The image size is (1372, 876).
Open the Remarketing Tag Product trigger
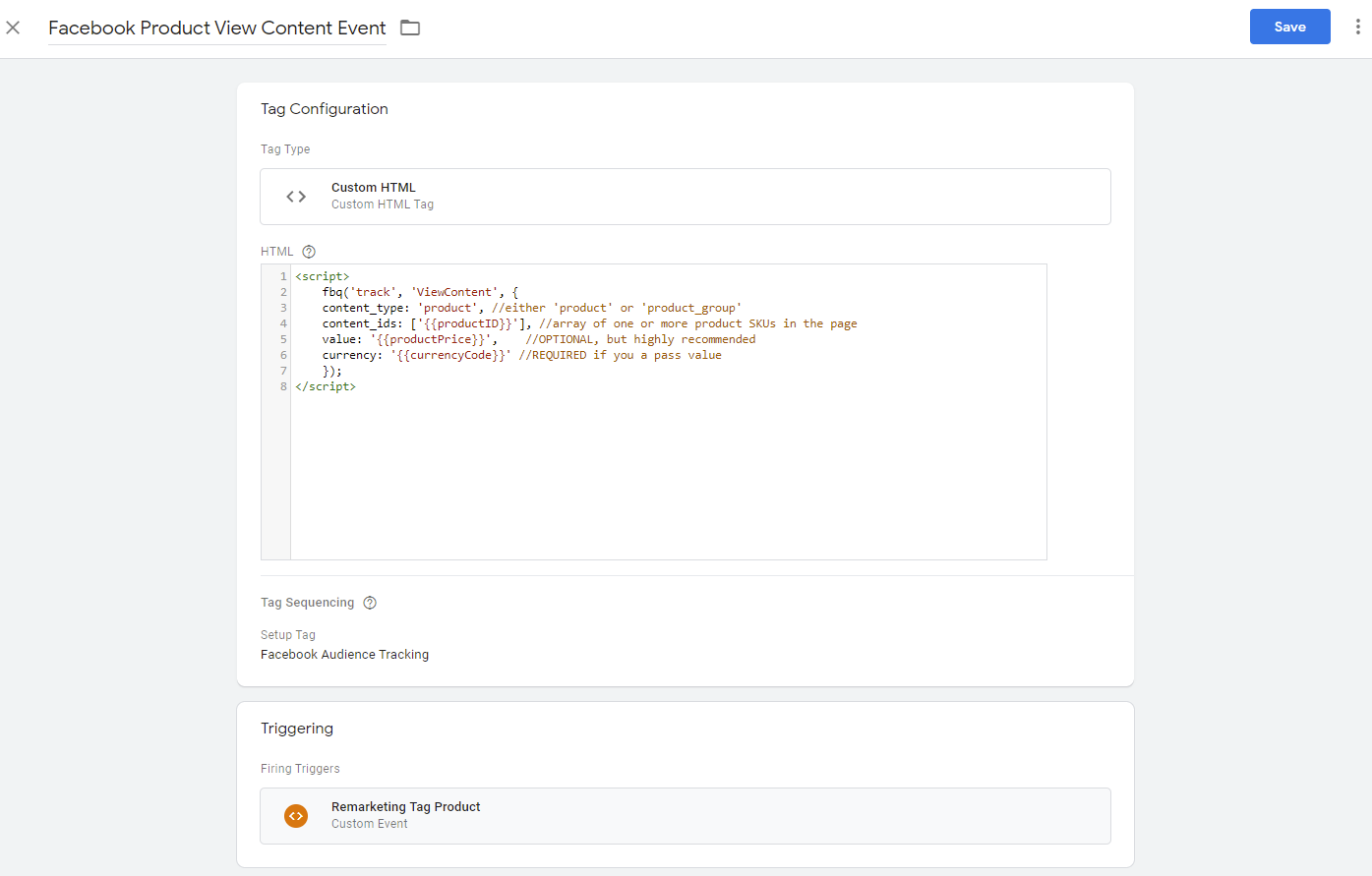click(685, 816)
